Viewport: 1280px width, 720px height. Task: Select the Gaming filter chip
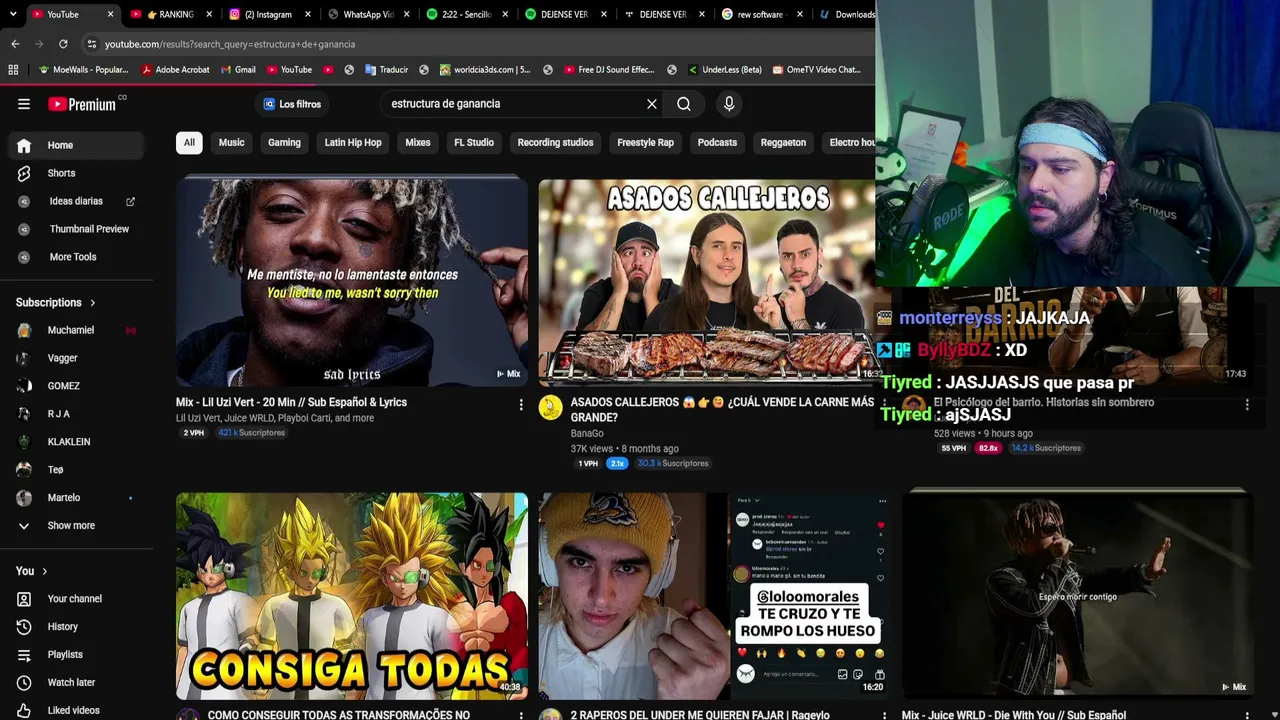[x=284, y=143]
